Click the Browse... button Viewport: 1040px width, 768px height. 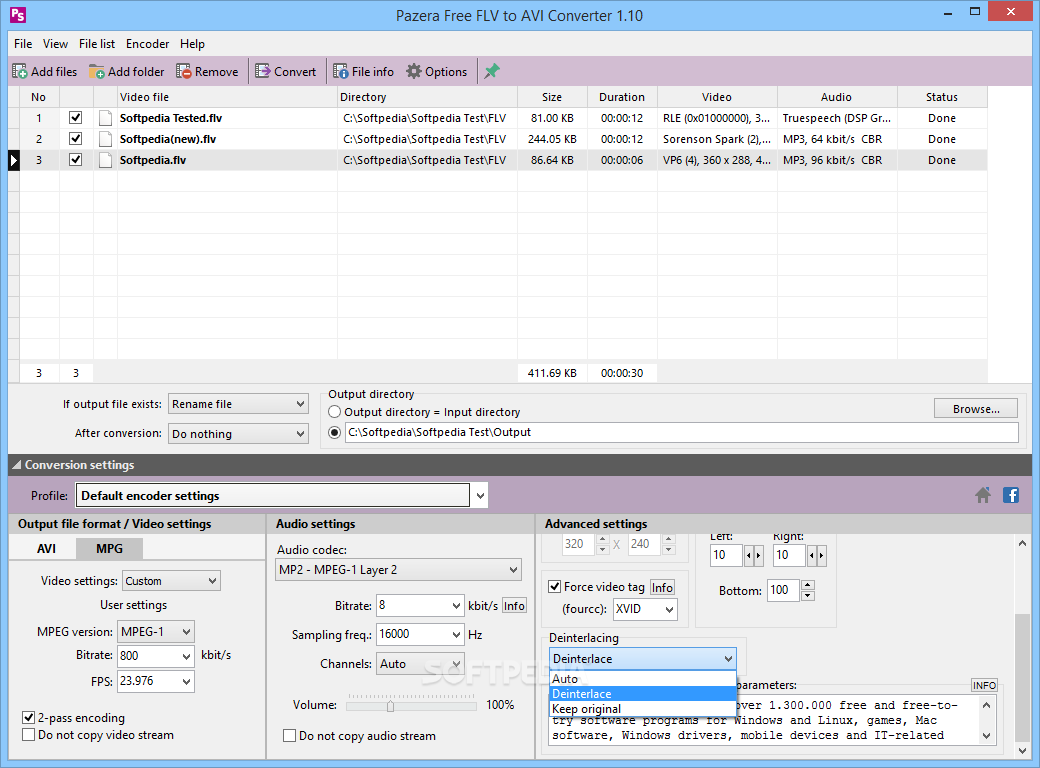(976, 409)
